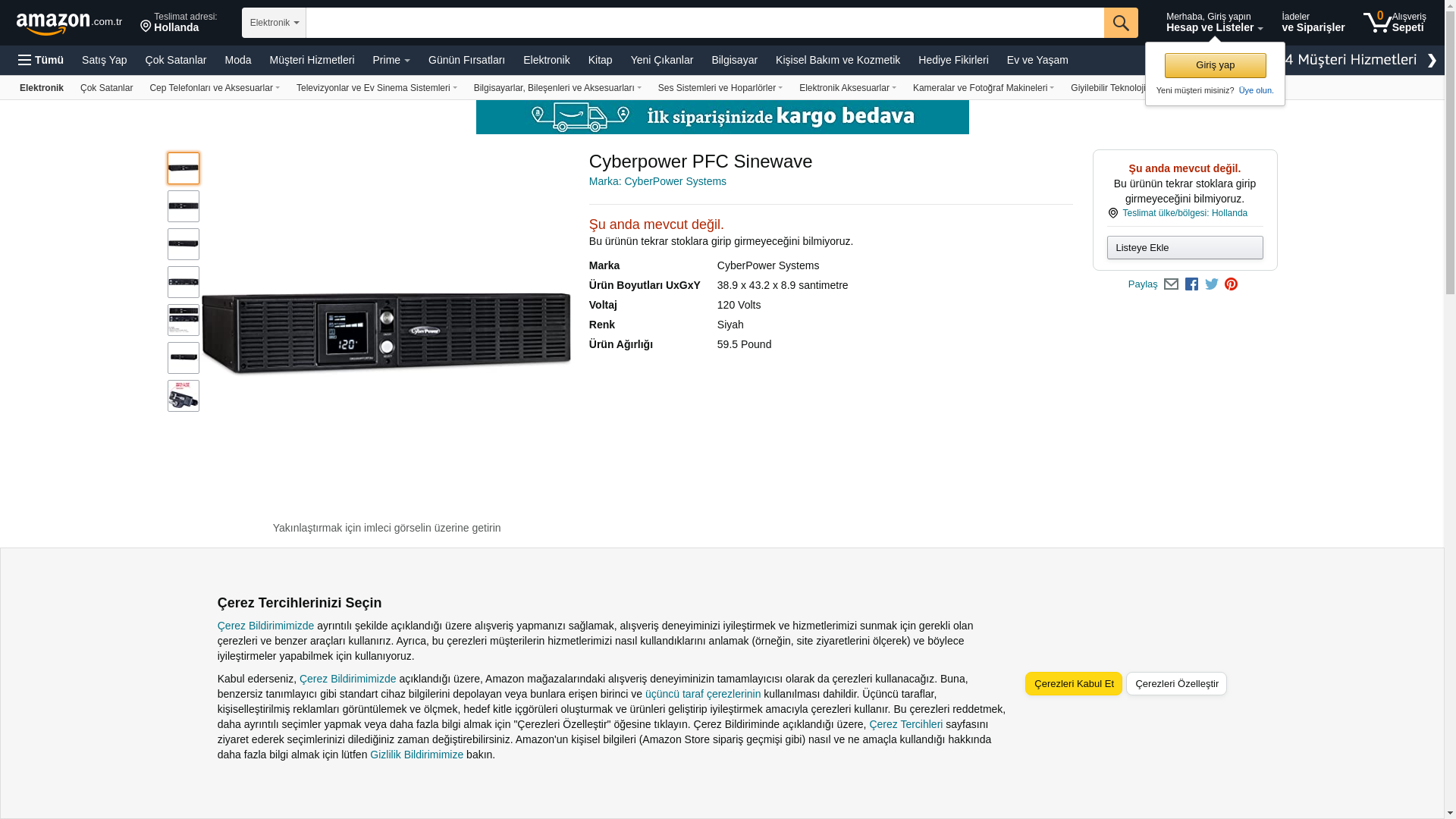Share product on Facebook

(1191, 284)
